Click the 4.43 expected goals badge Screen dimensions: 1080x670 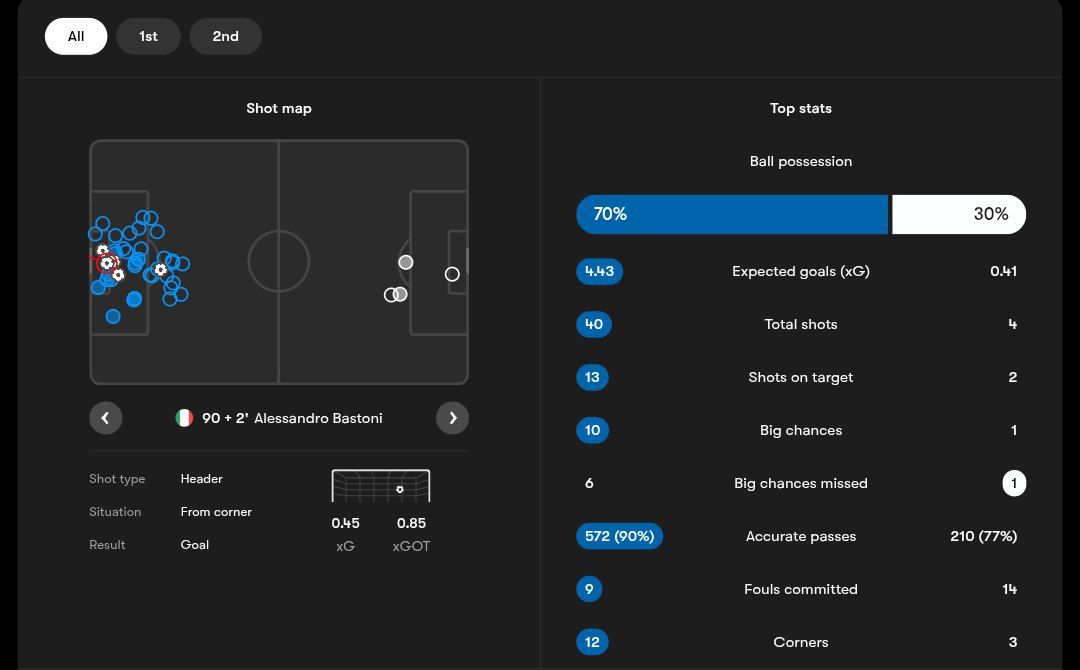click(599, 271)
